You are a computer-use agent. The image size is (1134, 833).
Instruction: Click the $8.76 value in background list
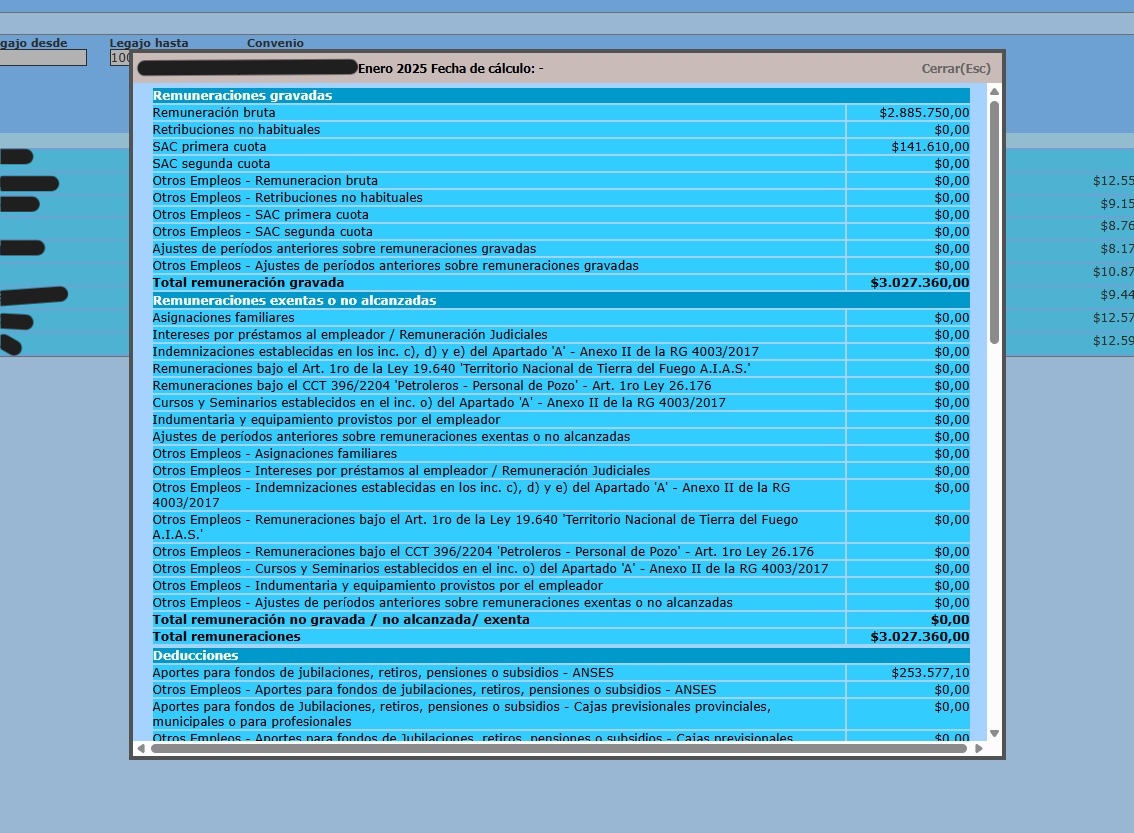[1117, 226]
